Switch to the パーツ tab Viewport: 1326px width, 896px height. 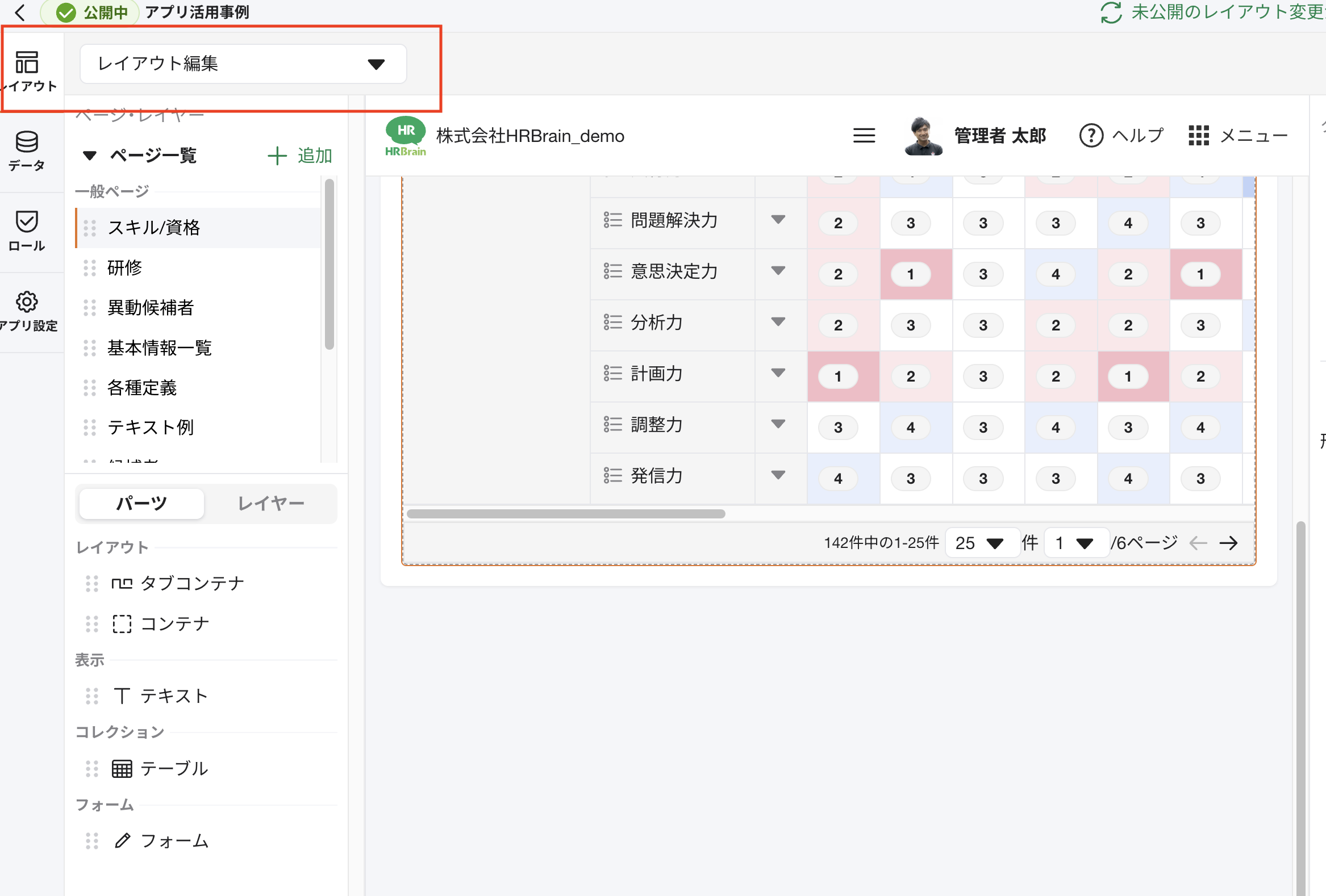pyautogui.click(x=140, y=504)
